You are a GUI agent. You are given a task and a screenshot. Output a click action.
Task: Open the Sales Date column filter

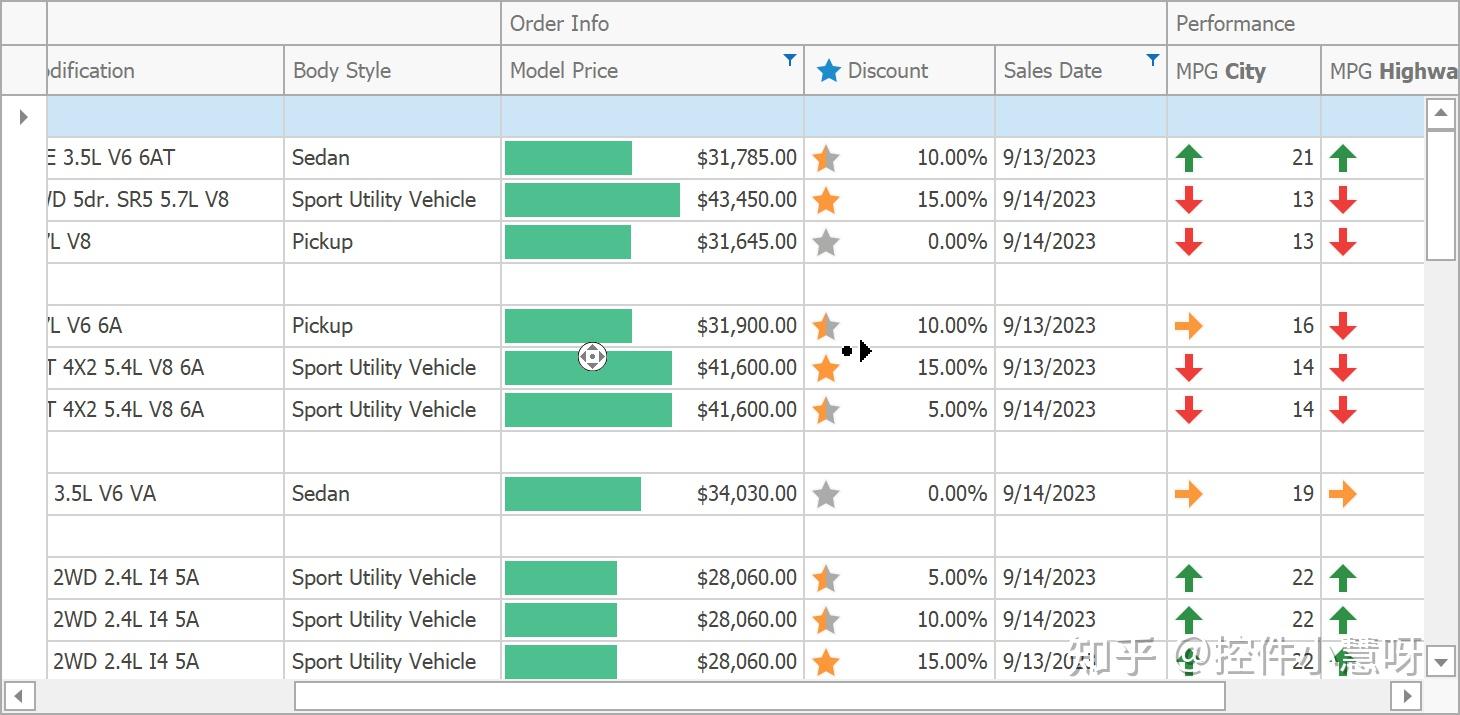[x=1153, y=60]
